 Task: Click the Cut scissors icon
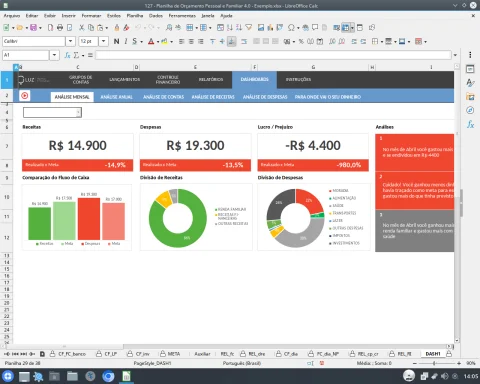[x=81, y=28]
